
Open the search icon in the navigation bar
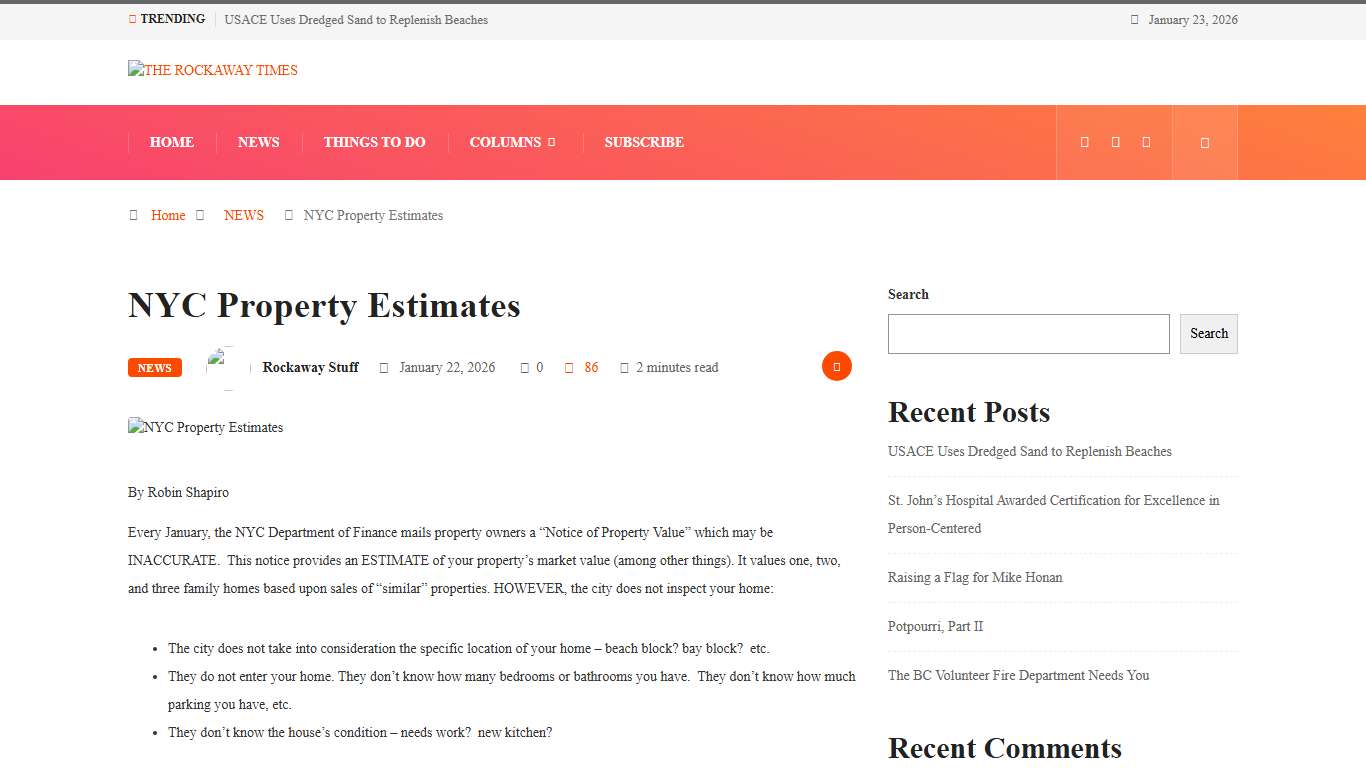[1204, 142]
